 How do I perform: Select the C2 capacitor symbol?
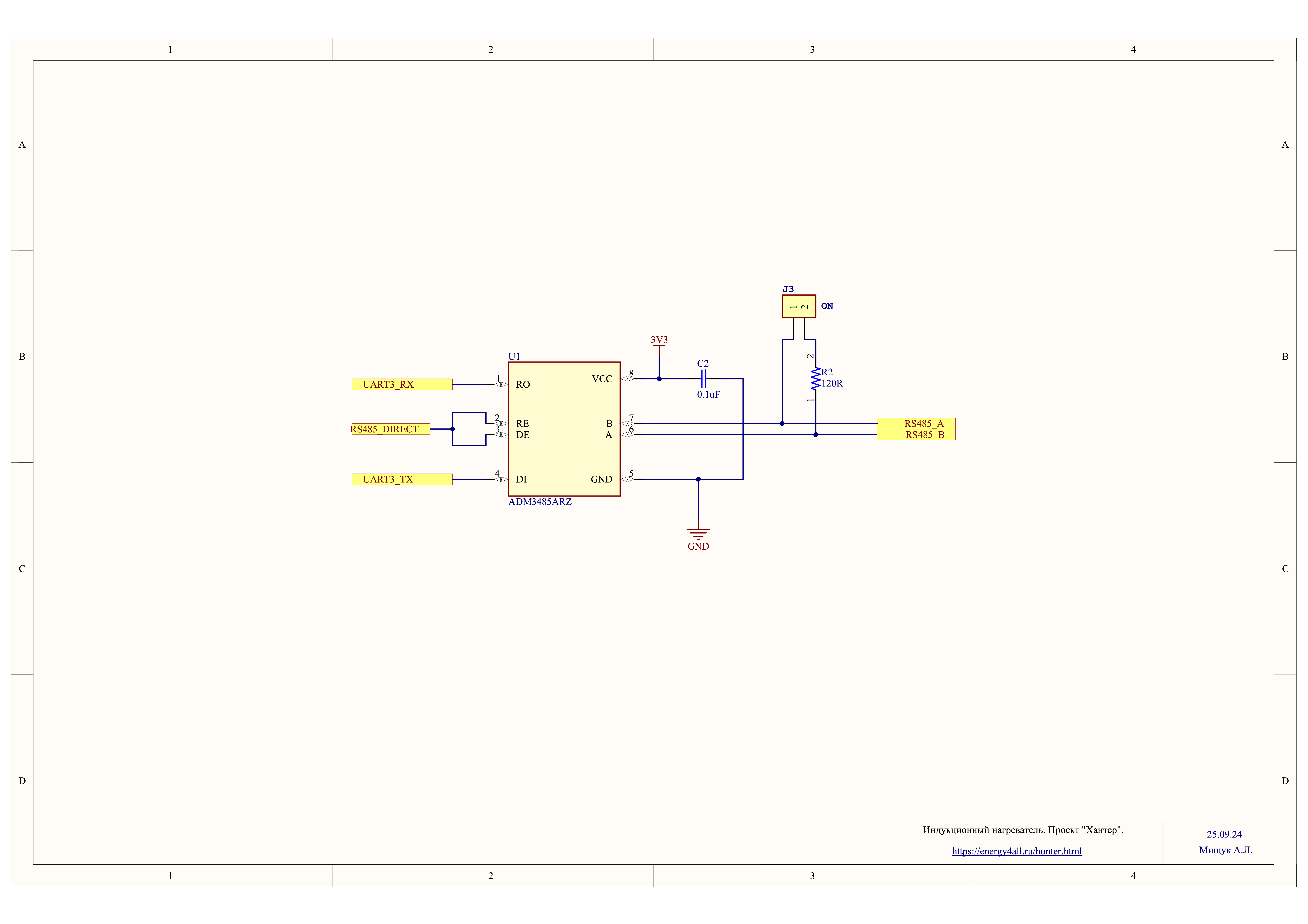[703, 379]
